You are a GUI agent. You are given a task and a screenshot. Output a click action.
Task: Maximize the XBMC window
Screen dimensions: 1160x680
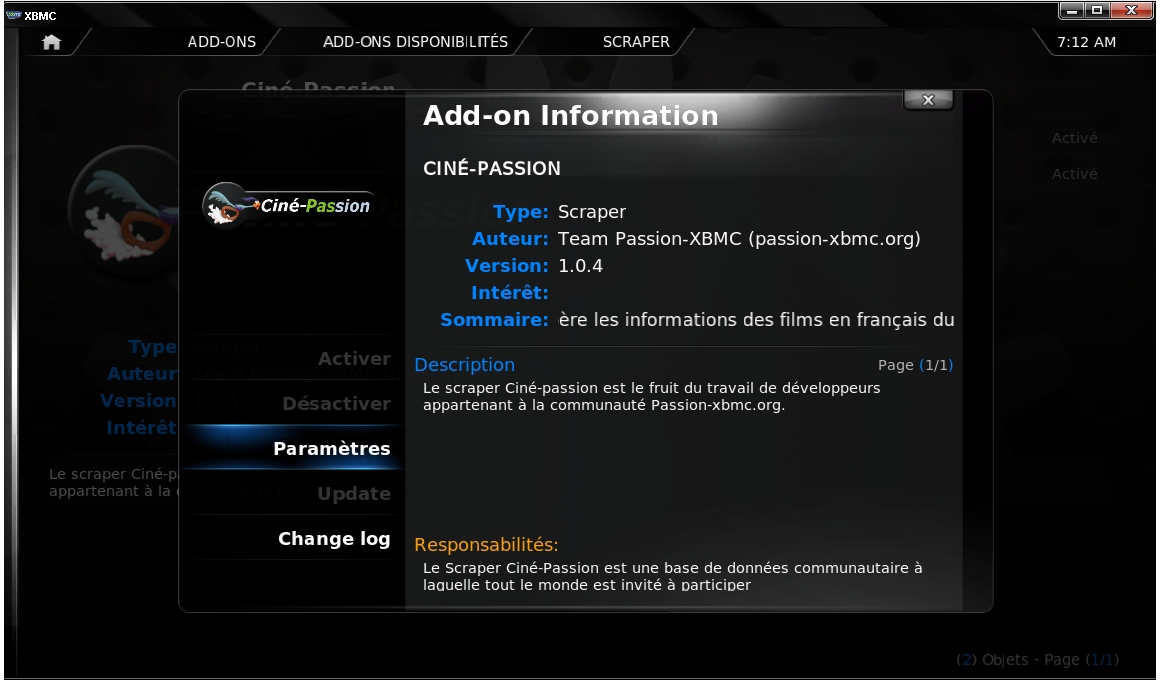pos(1097,10)
